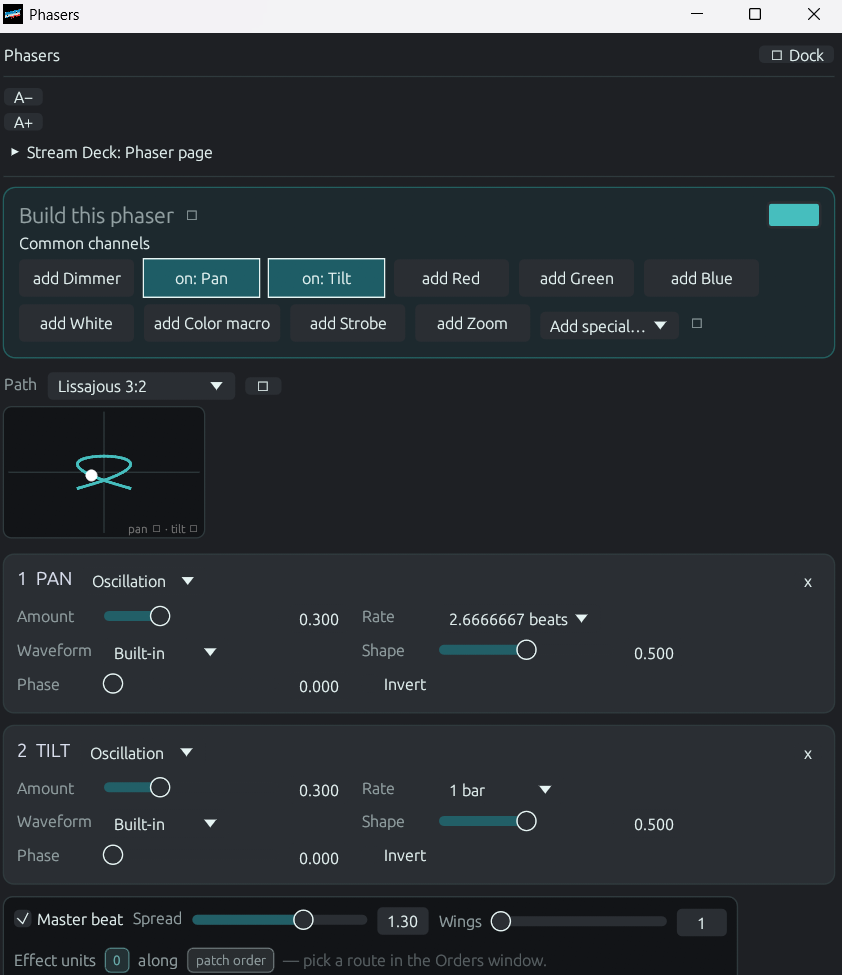Expand Stream Deck: Phaser page section
Screen dimensions: 842x975
[112, 152]
